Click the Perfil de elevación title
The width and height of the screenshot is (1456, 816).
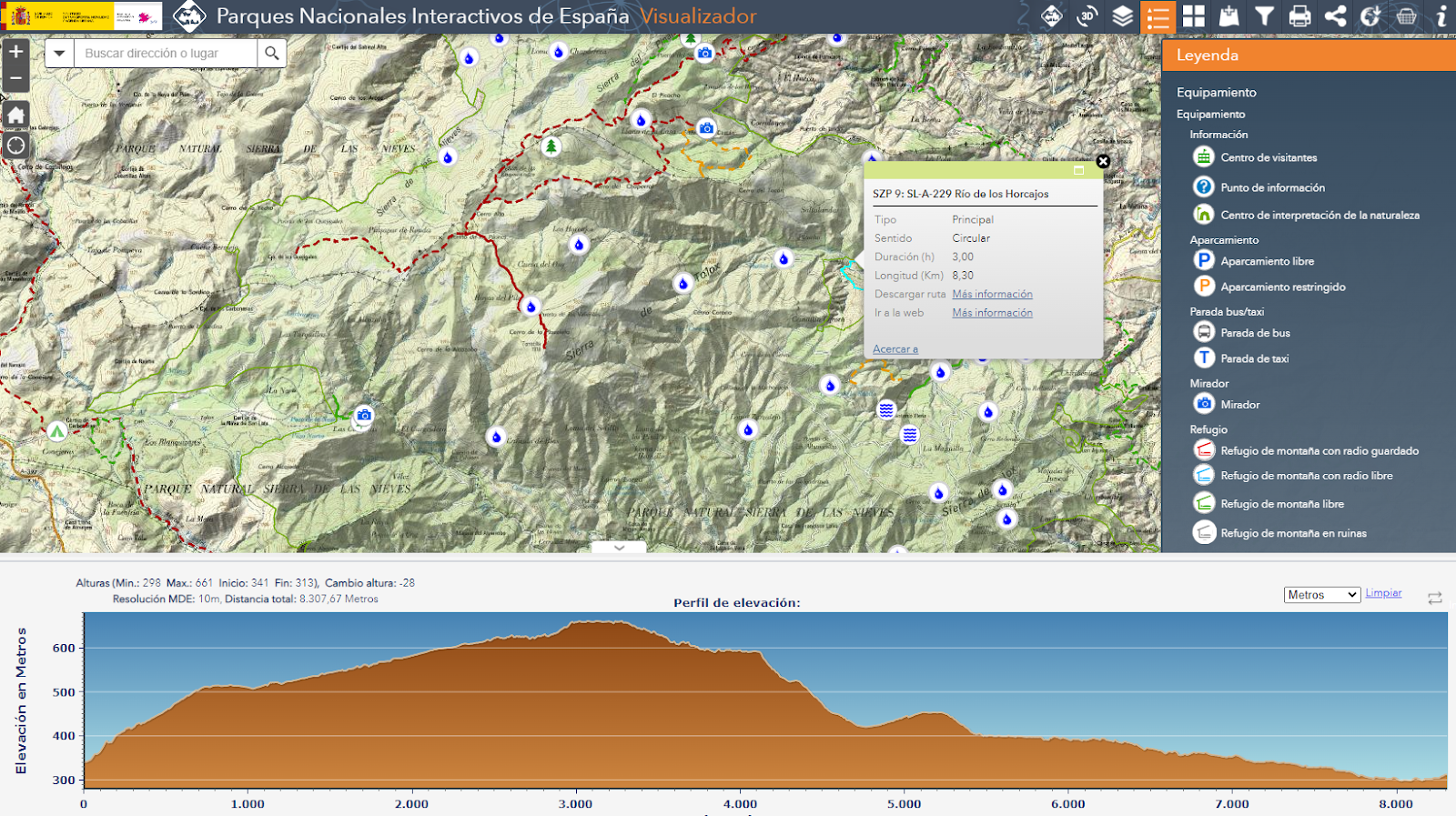pyautogui.click(x=737, y=602)
